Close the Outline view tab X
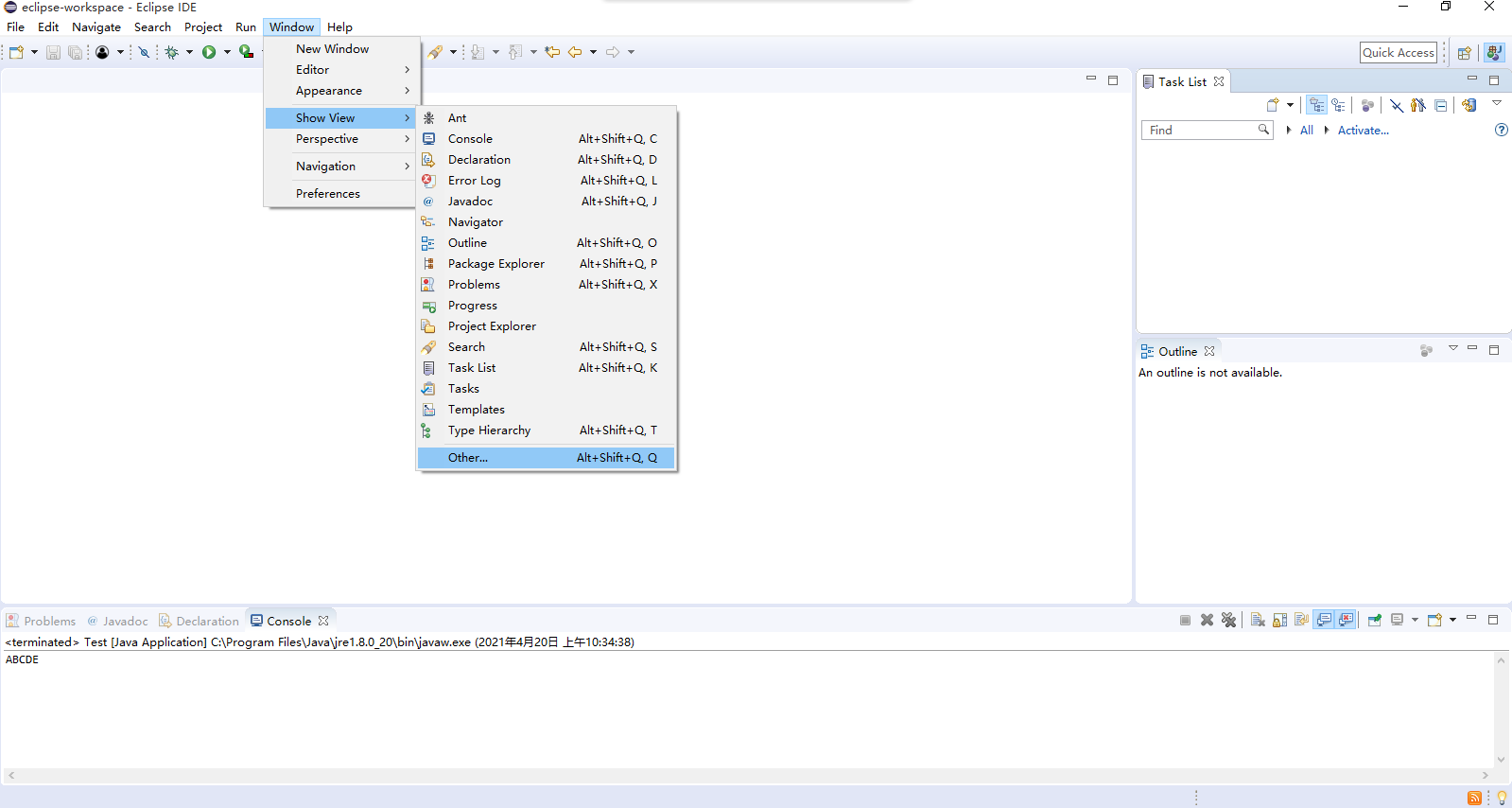Image resolution: width=1512 pixels, height=808 pixels. pos(1209,351)
